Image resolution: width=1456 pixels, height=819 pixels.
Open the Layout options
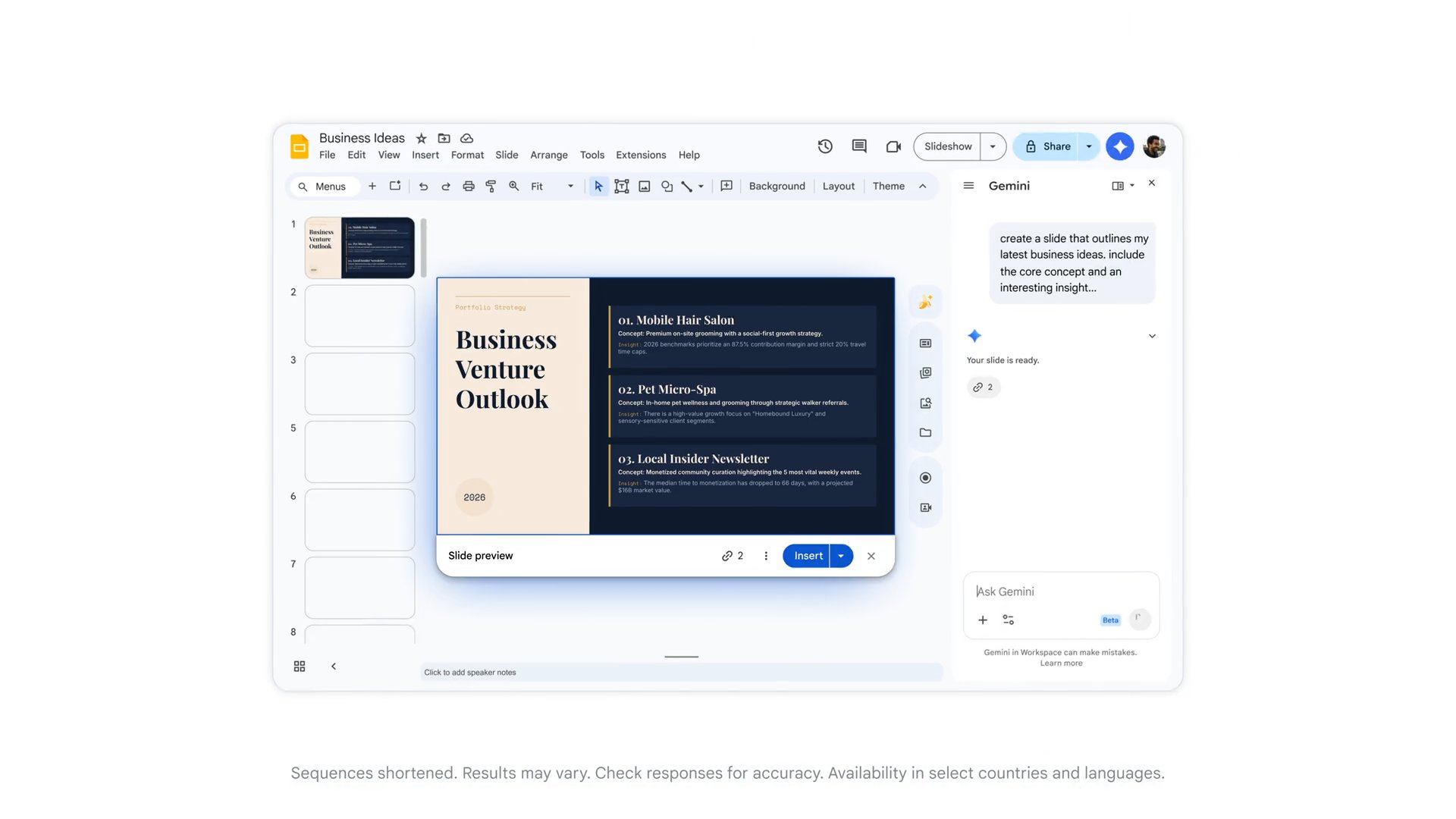click(839, 186)
